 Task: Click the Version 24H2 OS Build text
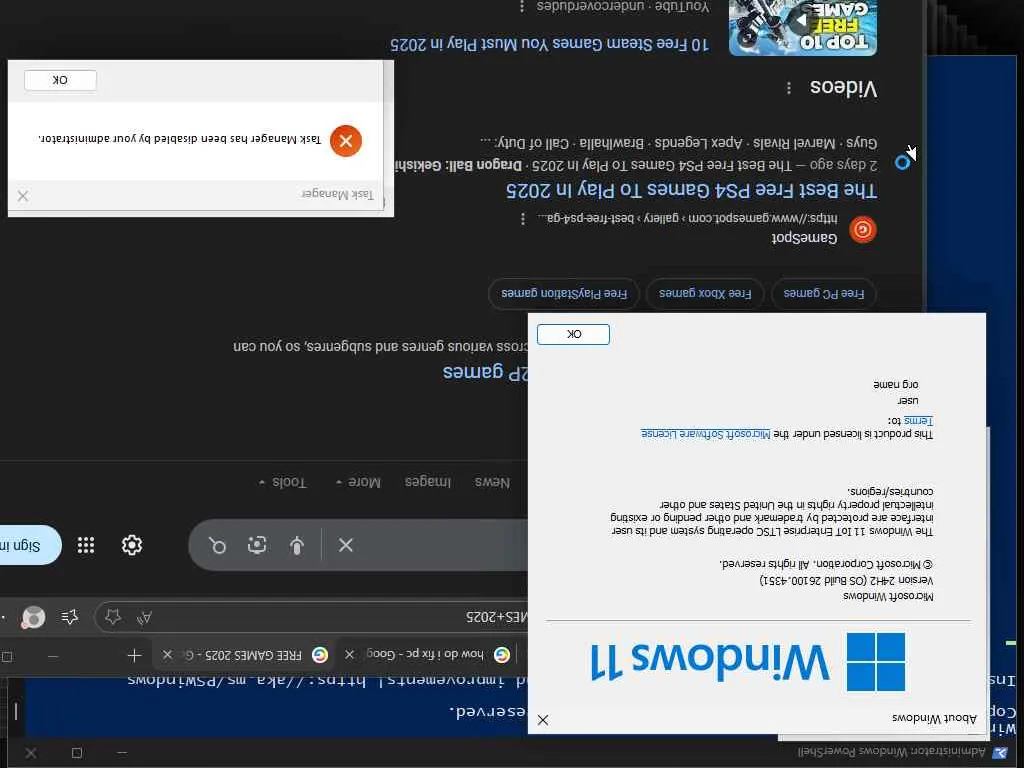846,580
